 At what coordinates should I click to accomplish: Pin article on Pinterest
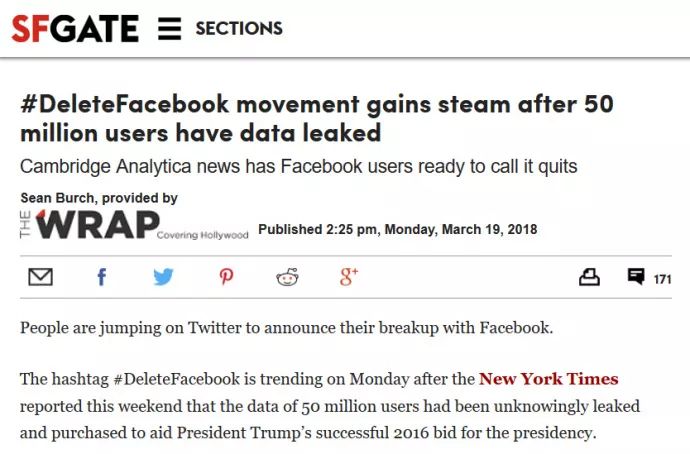[x=226, y=277]
